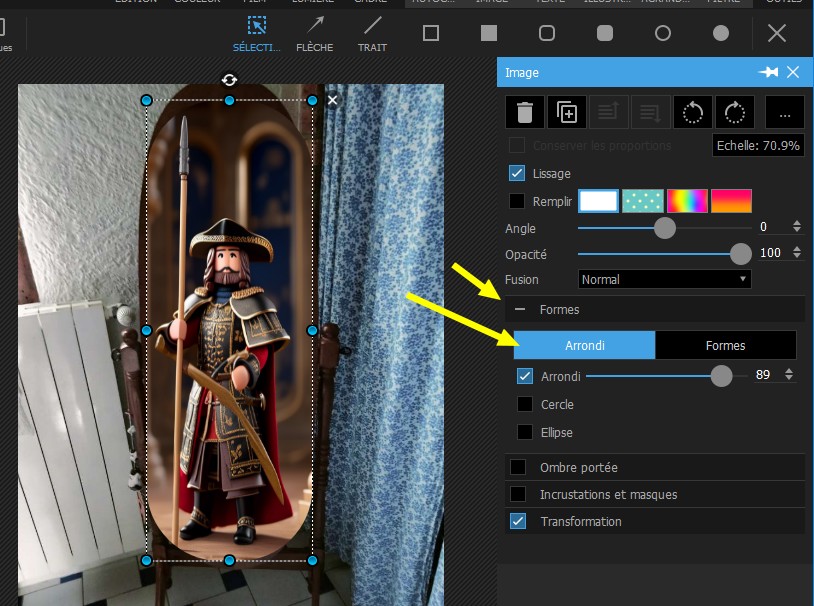This screenshot has height=606, width=814.
Task: Select the filled circle shape tool
Action: [x=721, y=33]
